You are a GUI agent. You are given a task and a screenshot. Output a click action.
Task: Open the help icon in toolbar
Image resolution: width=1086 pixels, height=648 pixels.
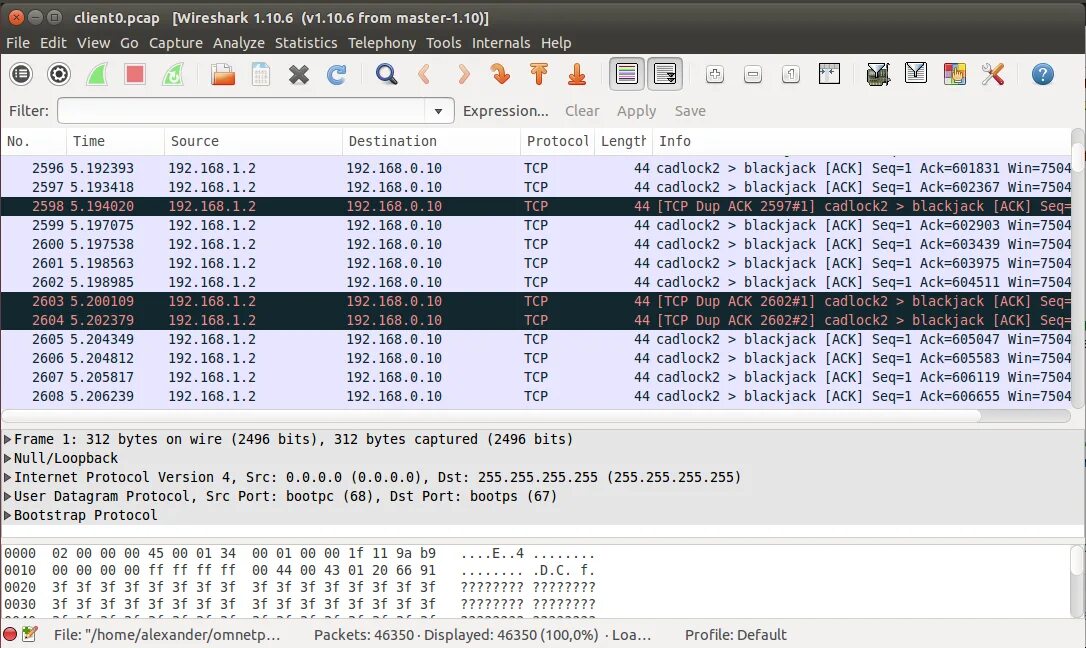(1042, 74)
